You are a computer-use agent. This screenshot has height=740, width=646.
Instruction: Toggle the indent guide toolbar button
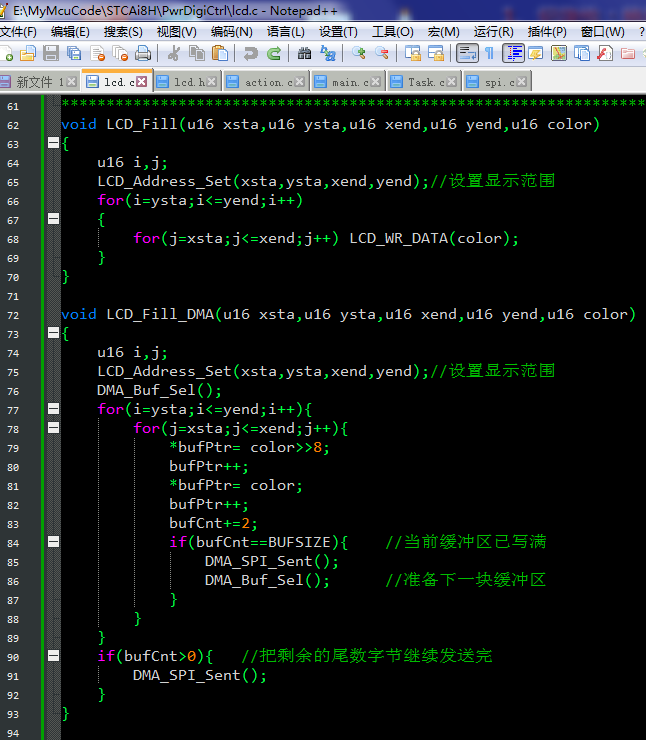coord(513,53)
